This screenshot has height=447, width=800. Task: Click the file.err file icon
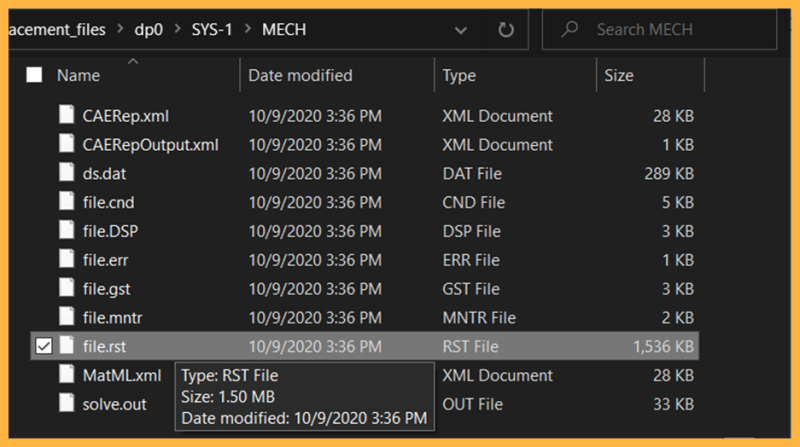(67, 260)
